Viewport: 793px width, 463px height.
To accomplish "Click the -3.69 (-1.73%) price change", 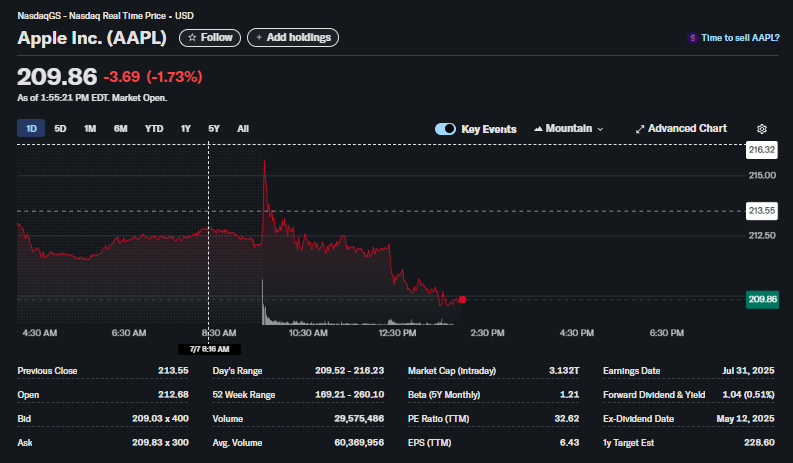I will tap(153, 77).
